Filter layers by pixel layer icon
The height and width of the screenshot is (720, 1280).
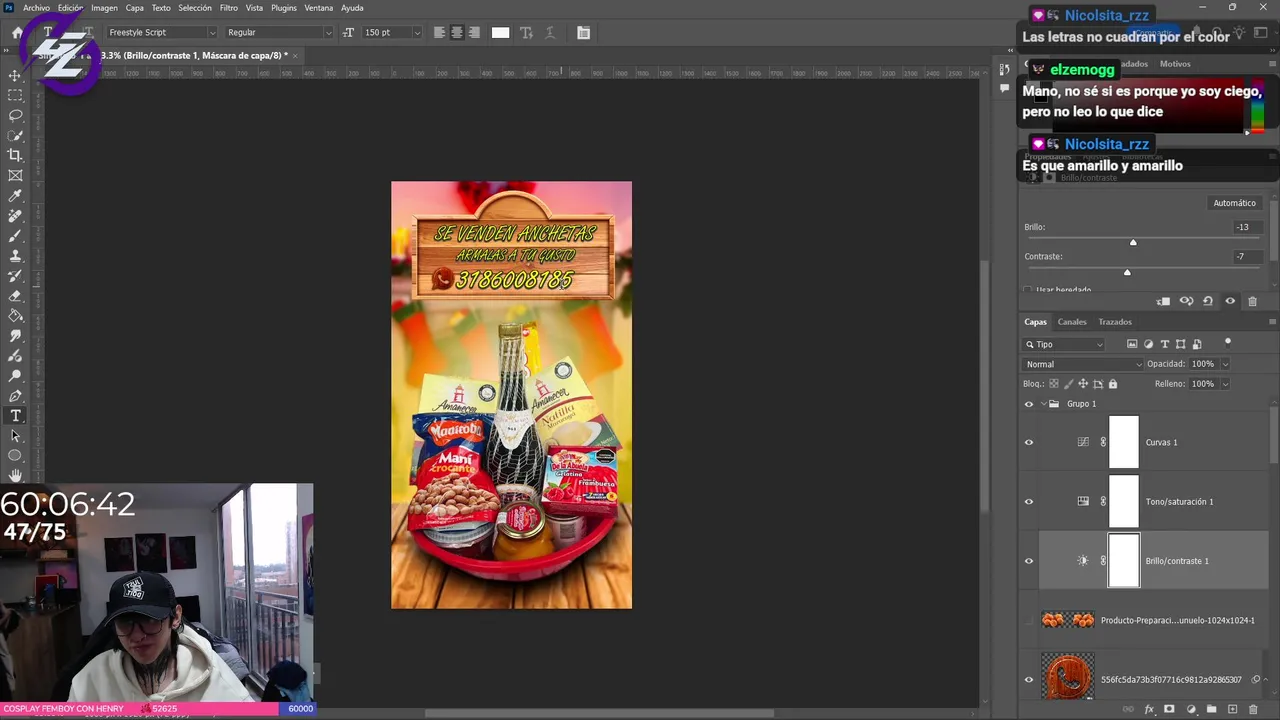click(1132, 344)
